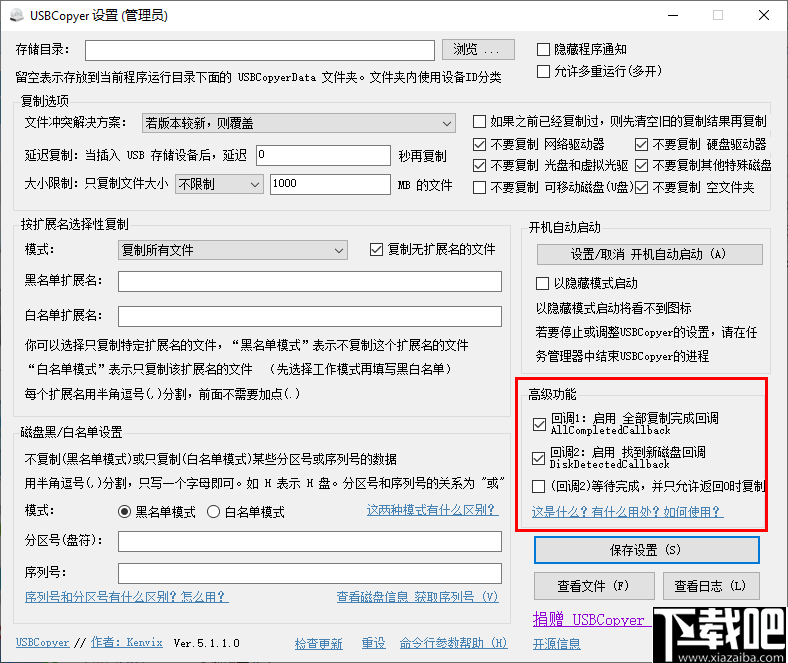The image size is (788, 663).
Task: Click 设置/取消 开机自动启动 (A) button
Action: click(649, 254)
